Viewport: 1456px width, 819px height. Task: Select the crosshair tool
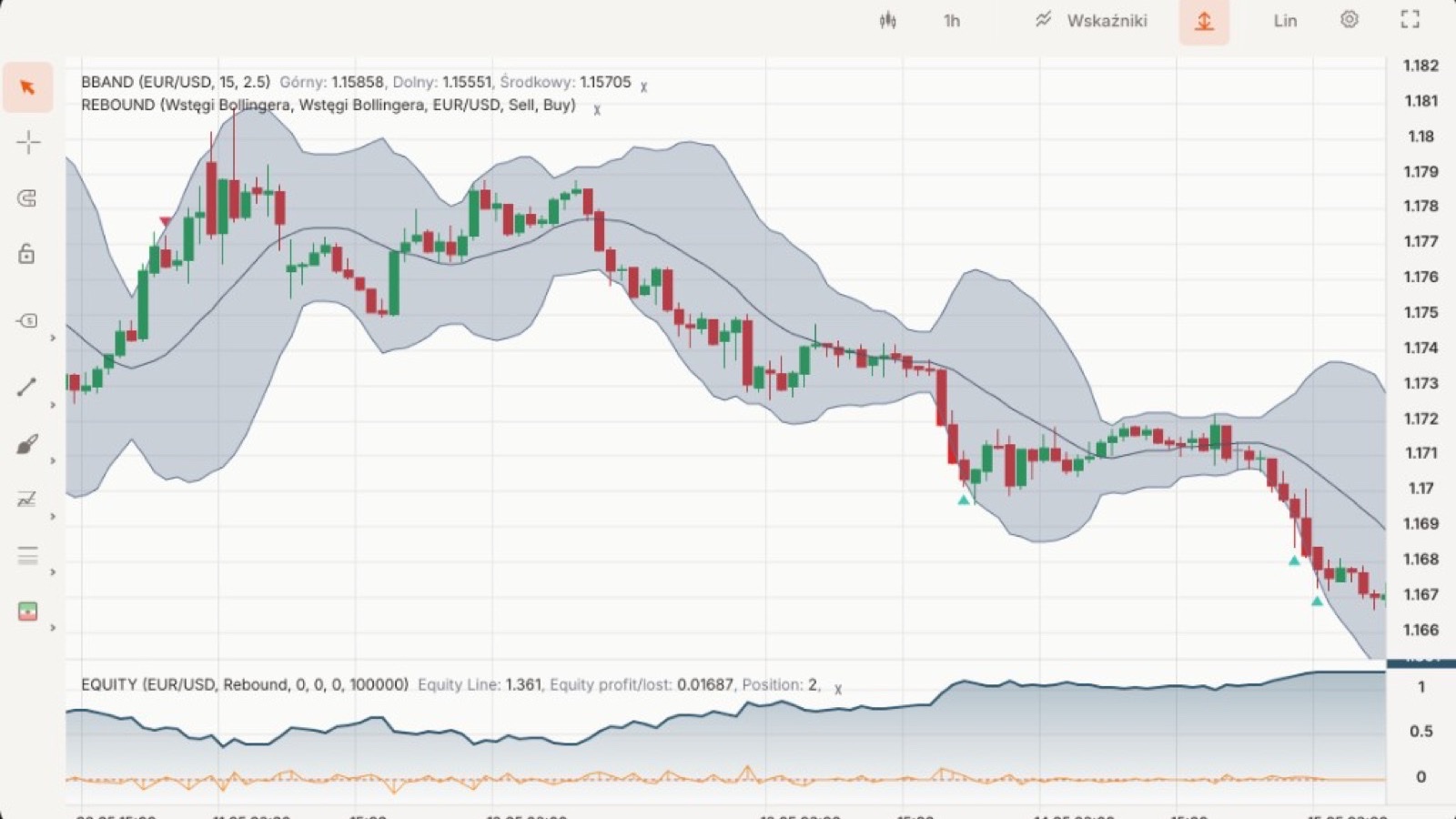(x=27, y=142)
